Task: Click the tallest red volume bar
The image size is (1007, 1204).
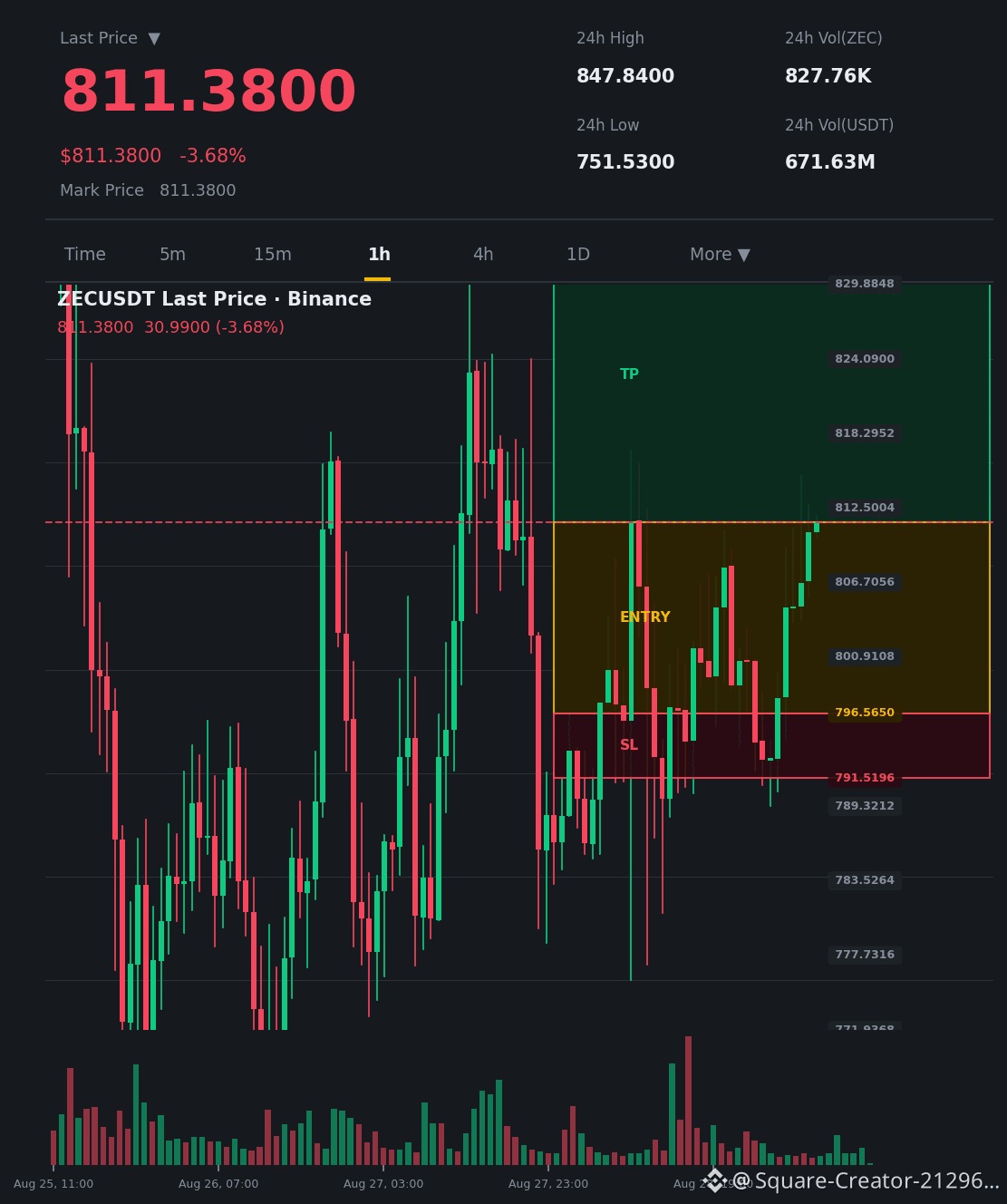Action: coord(689,1101)
